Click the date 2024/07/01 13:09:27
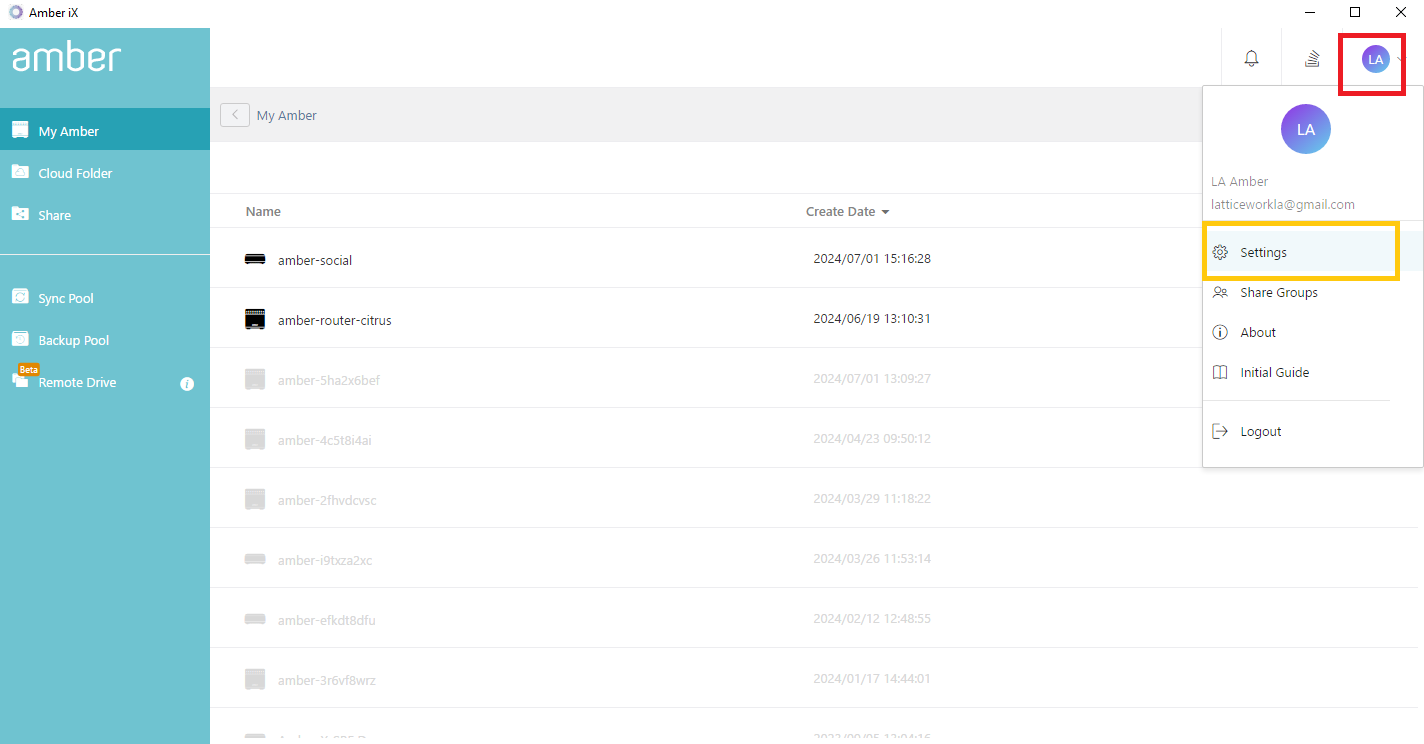 click(x=872, y=378)
